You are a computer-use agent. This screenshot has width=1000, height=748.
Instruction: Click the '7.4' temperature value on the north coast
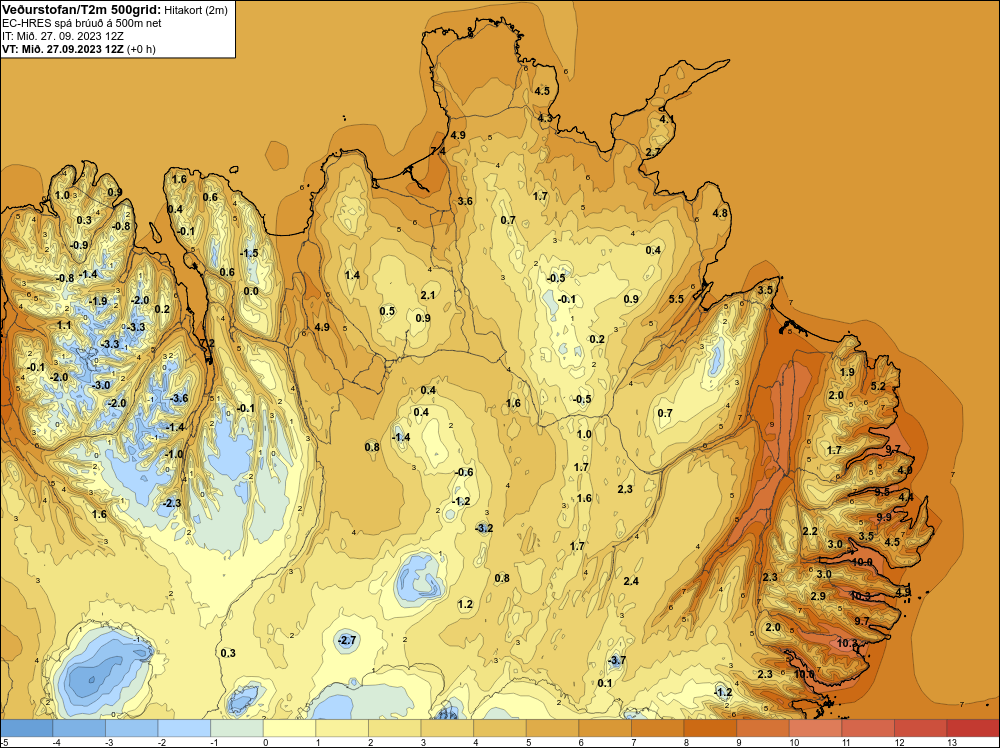click(438, 150)
